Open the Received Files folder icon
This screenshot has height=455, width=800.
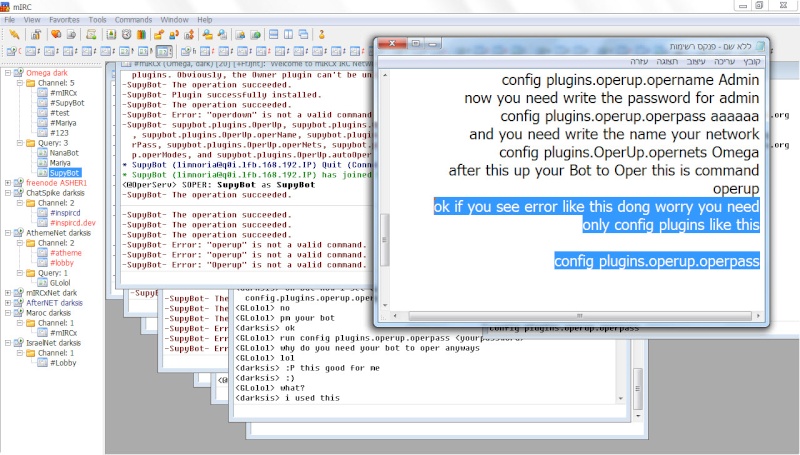(207, 35)
